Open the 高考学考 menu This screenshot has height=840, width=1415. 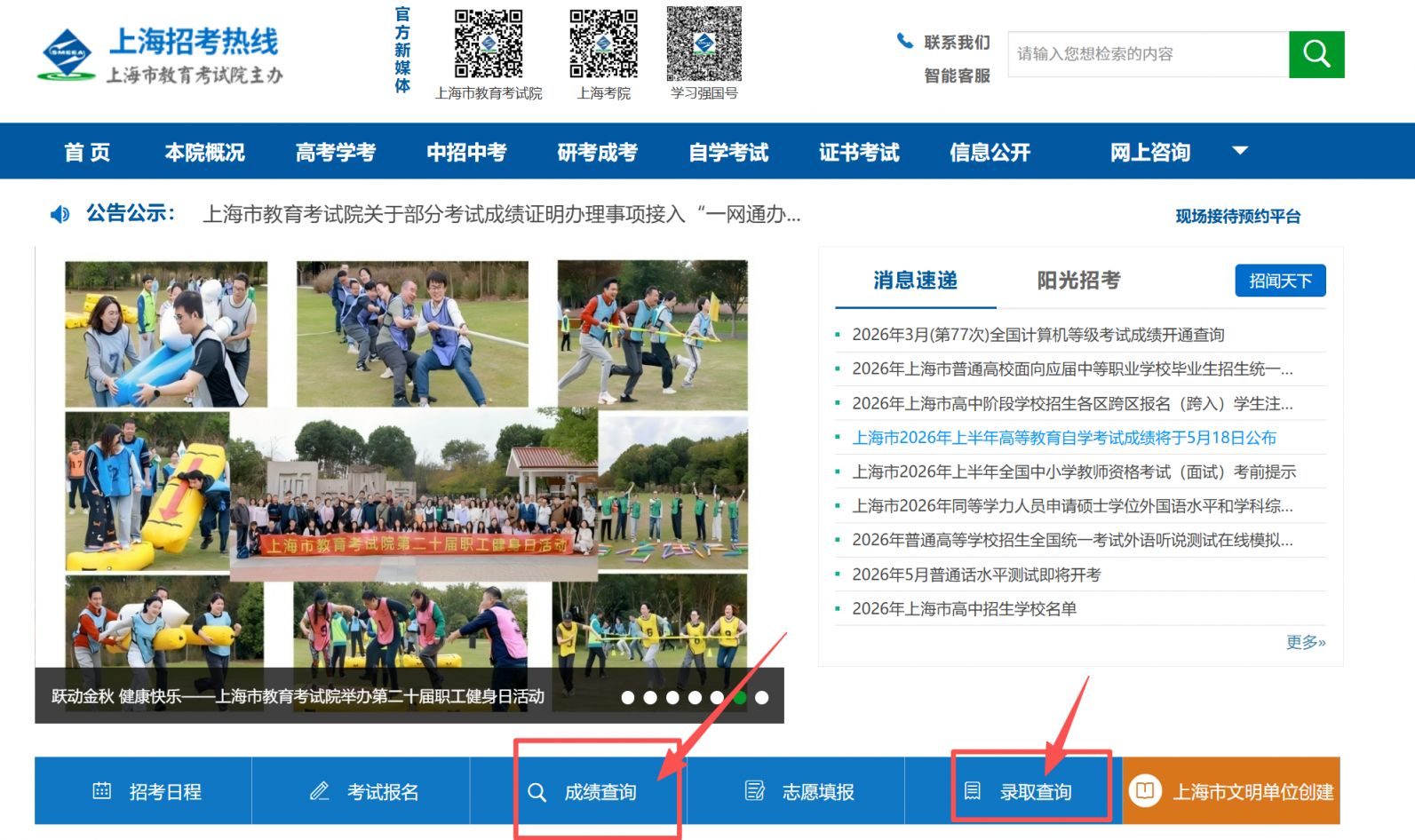click(x=336, y=152)
